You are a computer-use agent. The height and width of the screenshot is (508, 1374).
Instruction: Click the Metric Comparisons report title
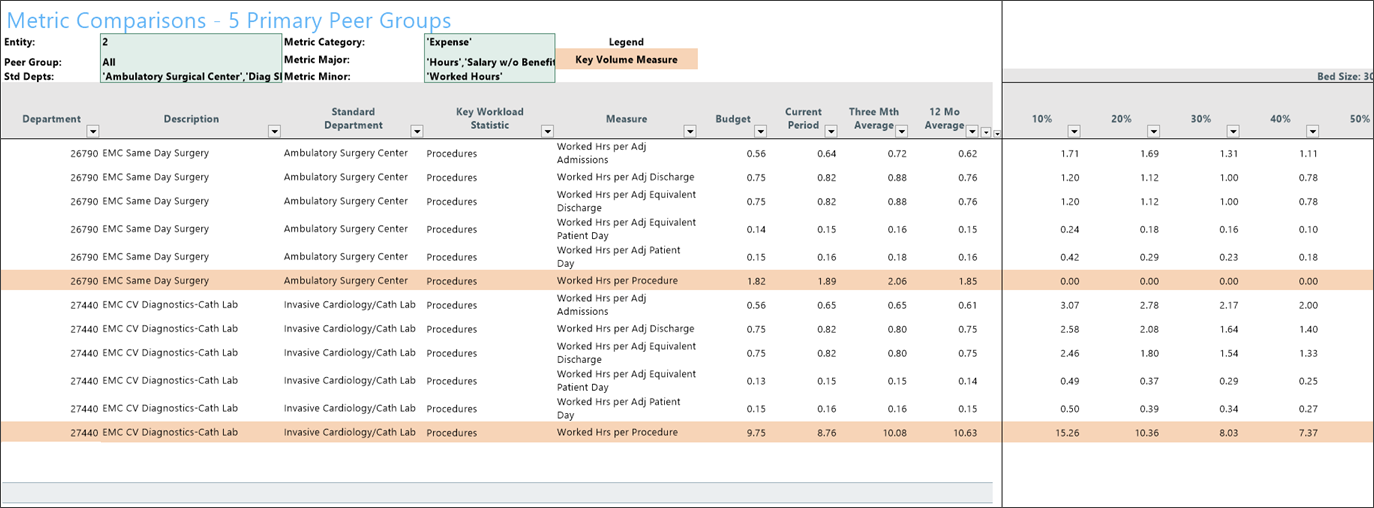[x=229, y=20]
